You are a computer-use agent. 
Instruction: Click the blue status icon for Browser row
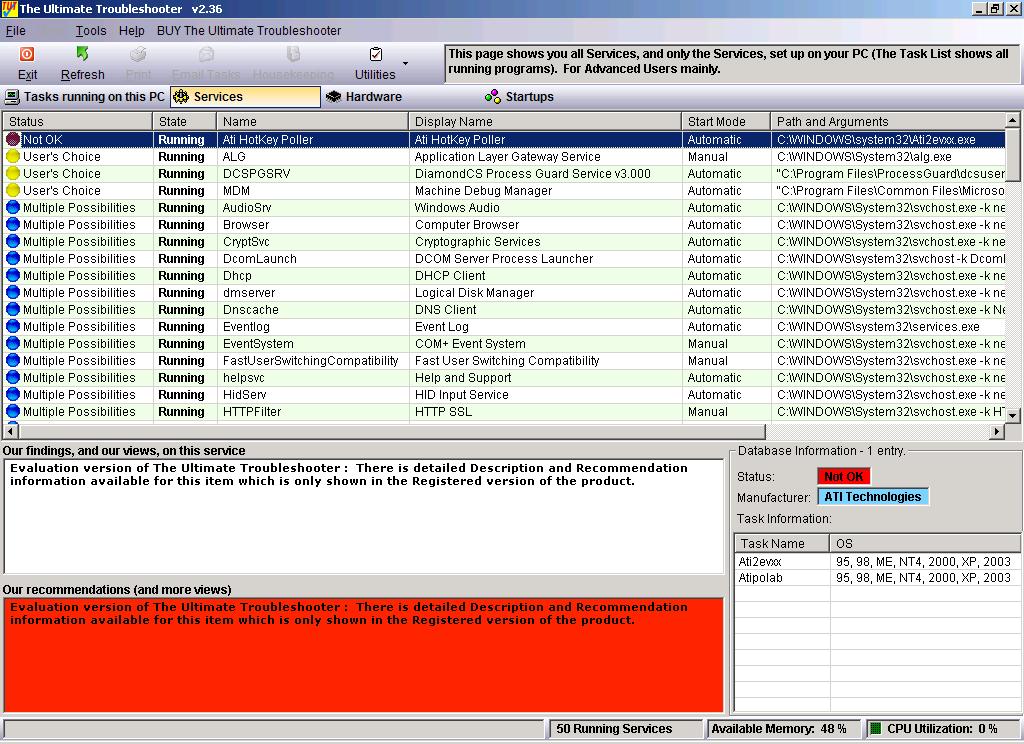point(13,224)
